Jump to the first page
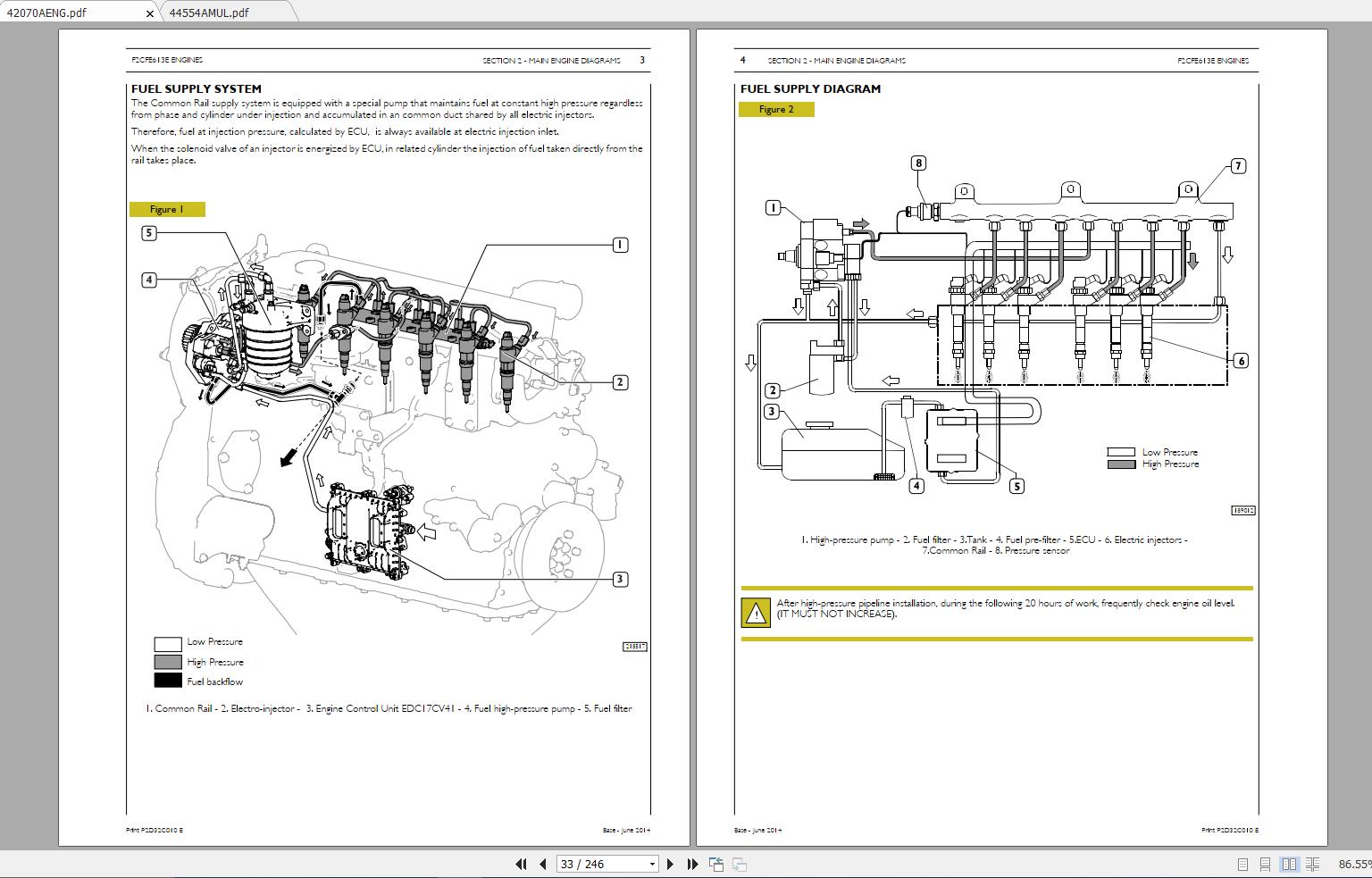This screenshot has height=878, width=1372. click(522, 864)
